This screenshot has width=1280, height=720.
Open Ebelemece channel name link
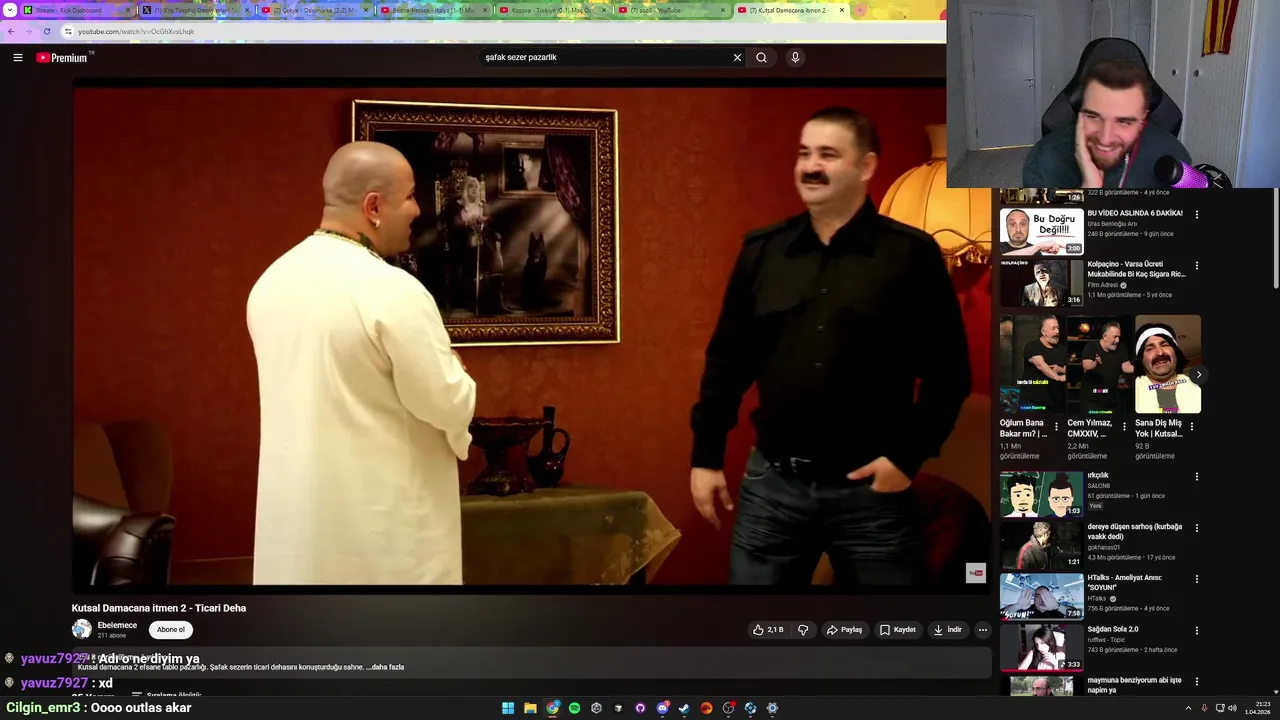pos(117,625)
